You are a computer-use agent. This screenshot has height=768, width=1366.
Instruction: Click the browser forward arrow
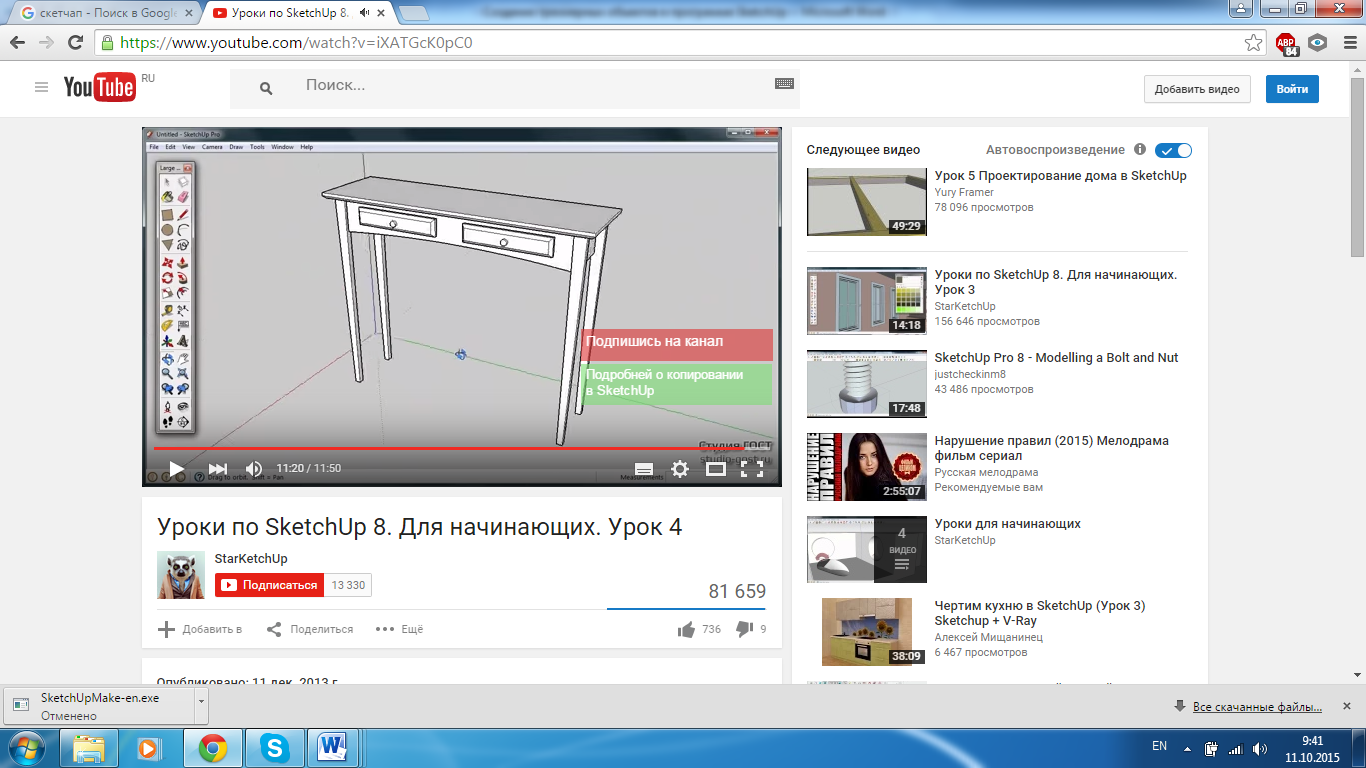pyautogui.click(x=46, y=43)
